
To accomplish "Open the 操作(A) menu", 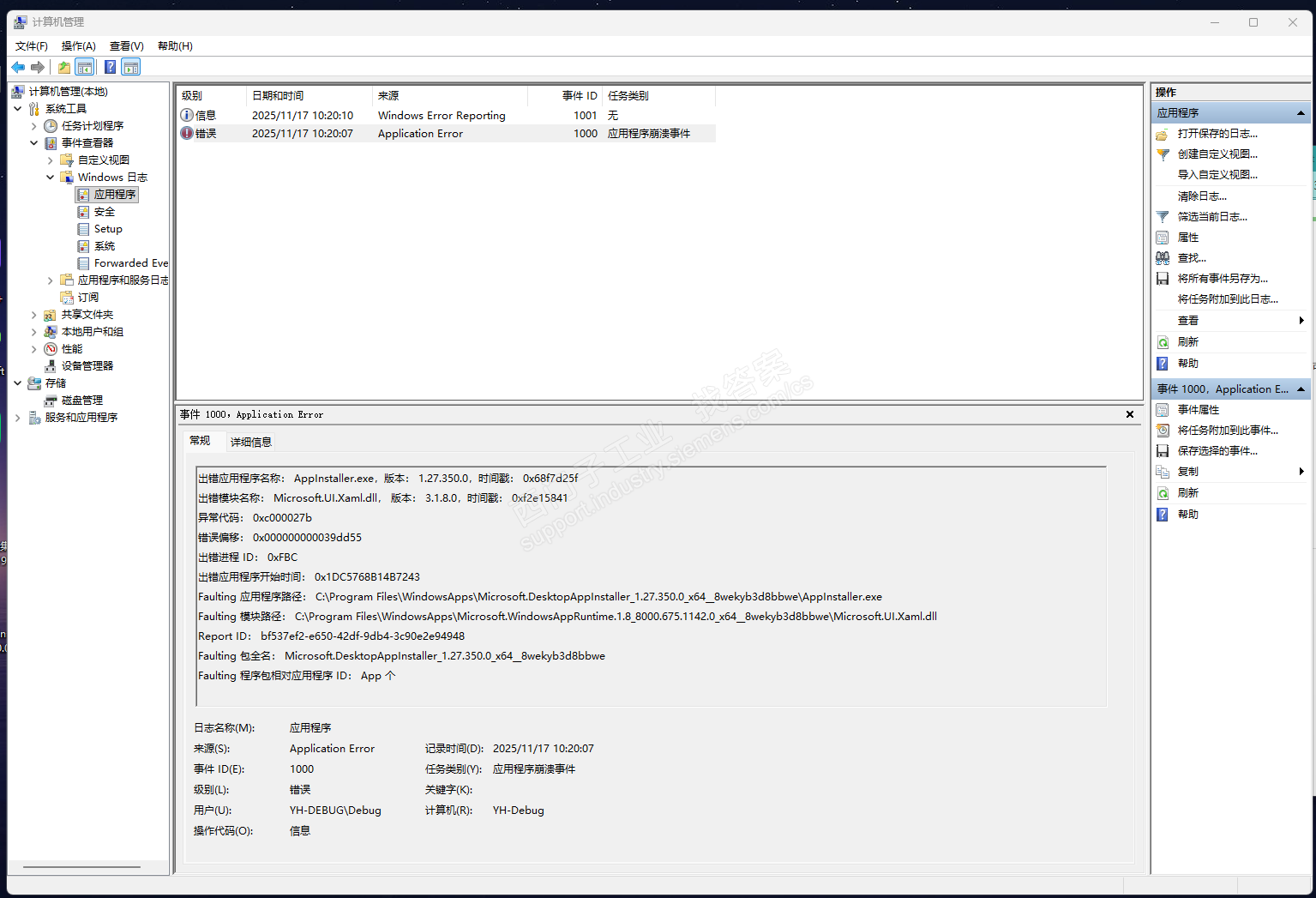I will (x=79, y=46).
